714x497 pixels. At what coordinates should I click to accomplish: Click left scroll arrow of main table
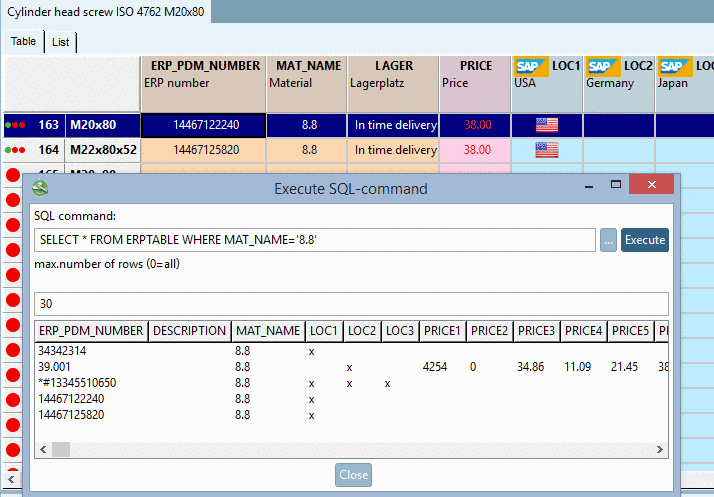pyautogui.click(x=11, y=479)
